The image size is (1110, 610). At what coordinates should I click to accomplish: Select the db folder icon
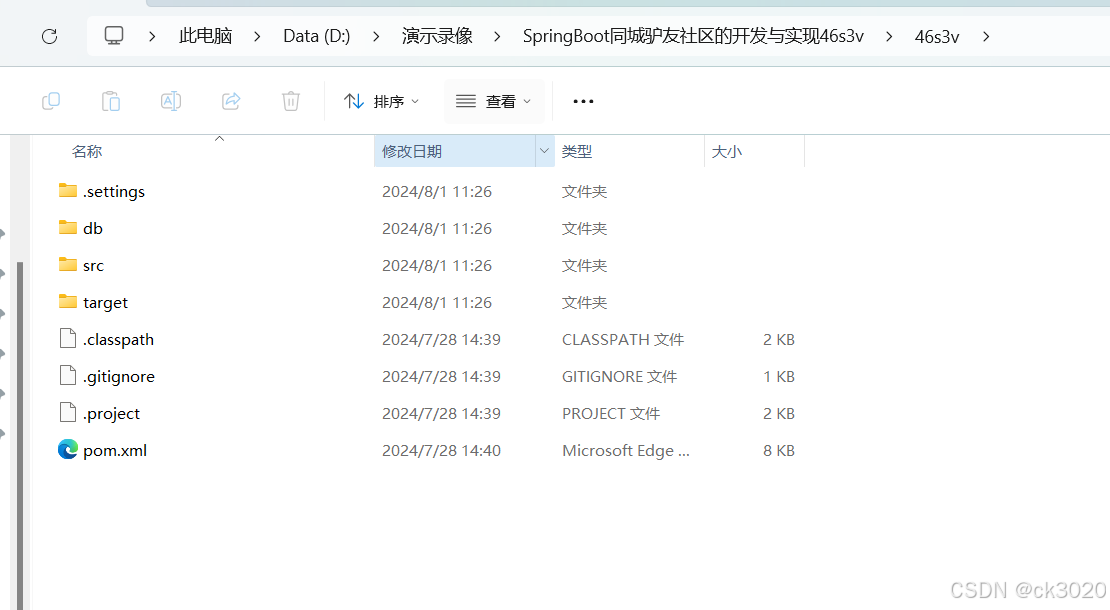[68, 227]
